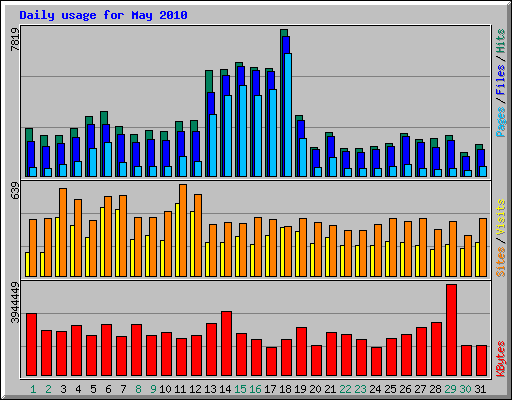Select day 20 on the x-axis

(x=315, y=389)
